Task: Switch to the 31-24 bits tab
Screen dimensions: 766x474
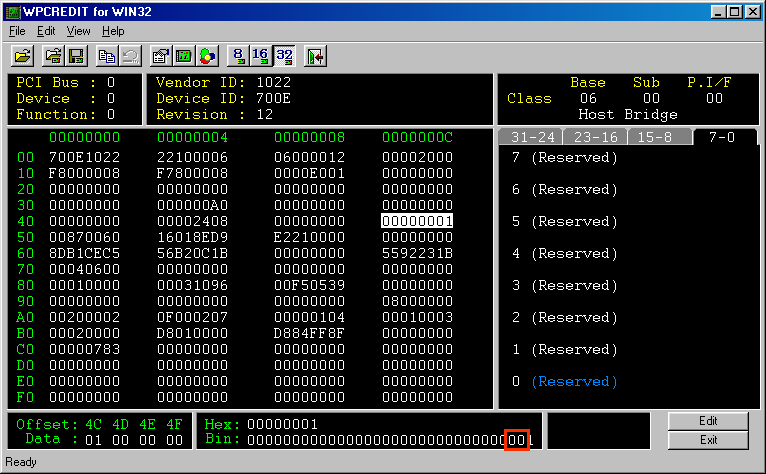Action: tap(532, 137)
